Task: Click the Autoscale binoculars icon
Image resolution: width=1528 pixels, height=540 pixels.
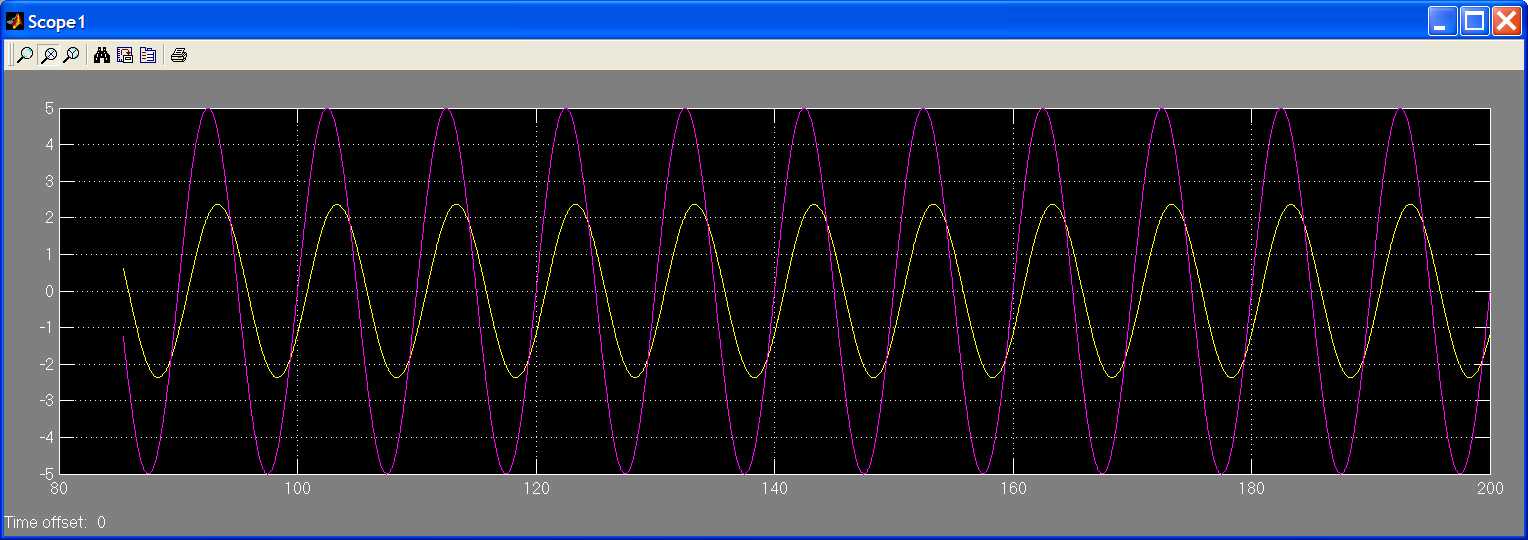Action: click(101, 55)
